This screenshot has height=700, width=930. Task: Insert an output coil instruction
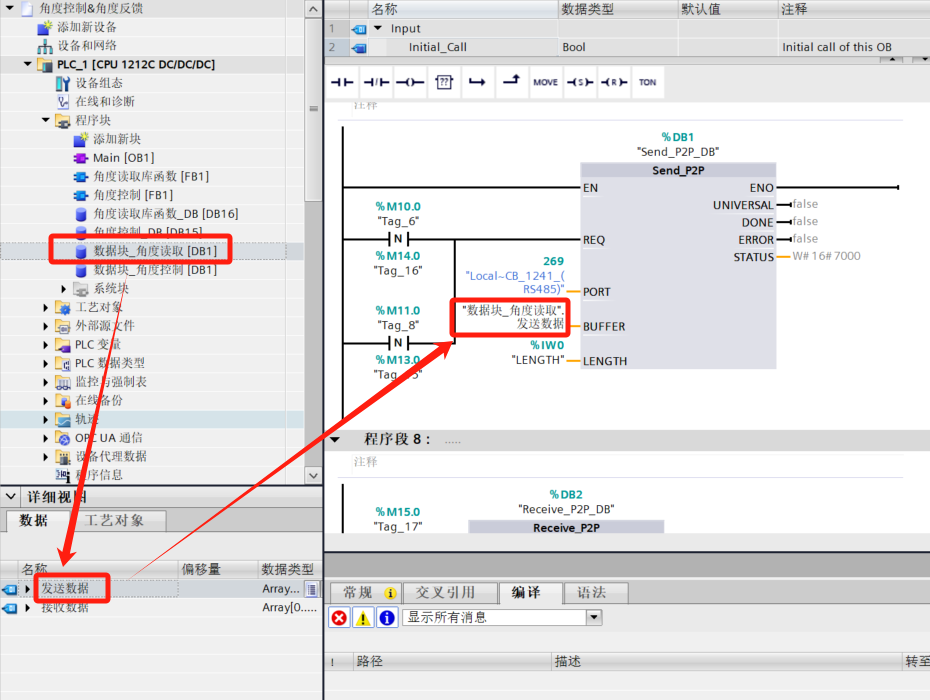click(410, 82)
